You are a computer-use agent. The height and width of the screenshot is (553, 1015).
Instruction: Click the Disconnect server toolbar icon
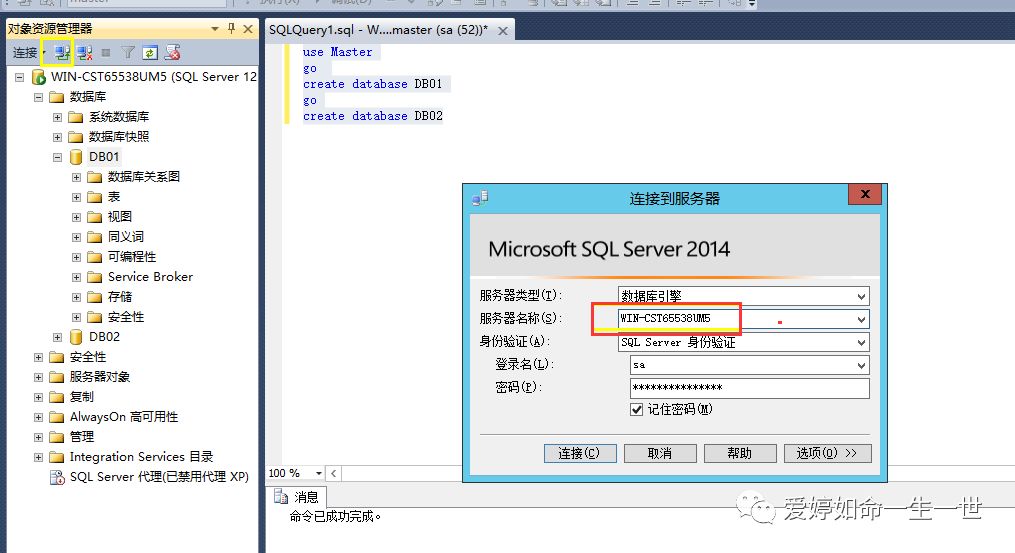pyautogui.click(x=84, y=53)
